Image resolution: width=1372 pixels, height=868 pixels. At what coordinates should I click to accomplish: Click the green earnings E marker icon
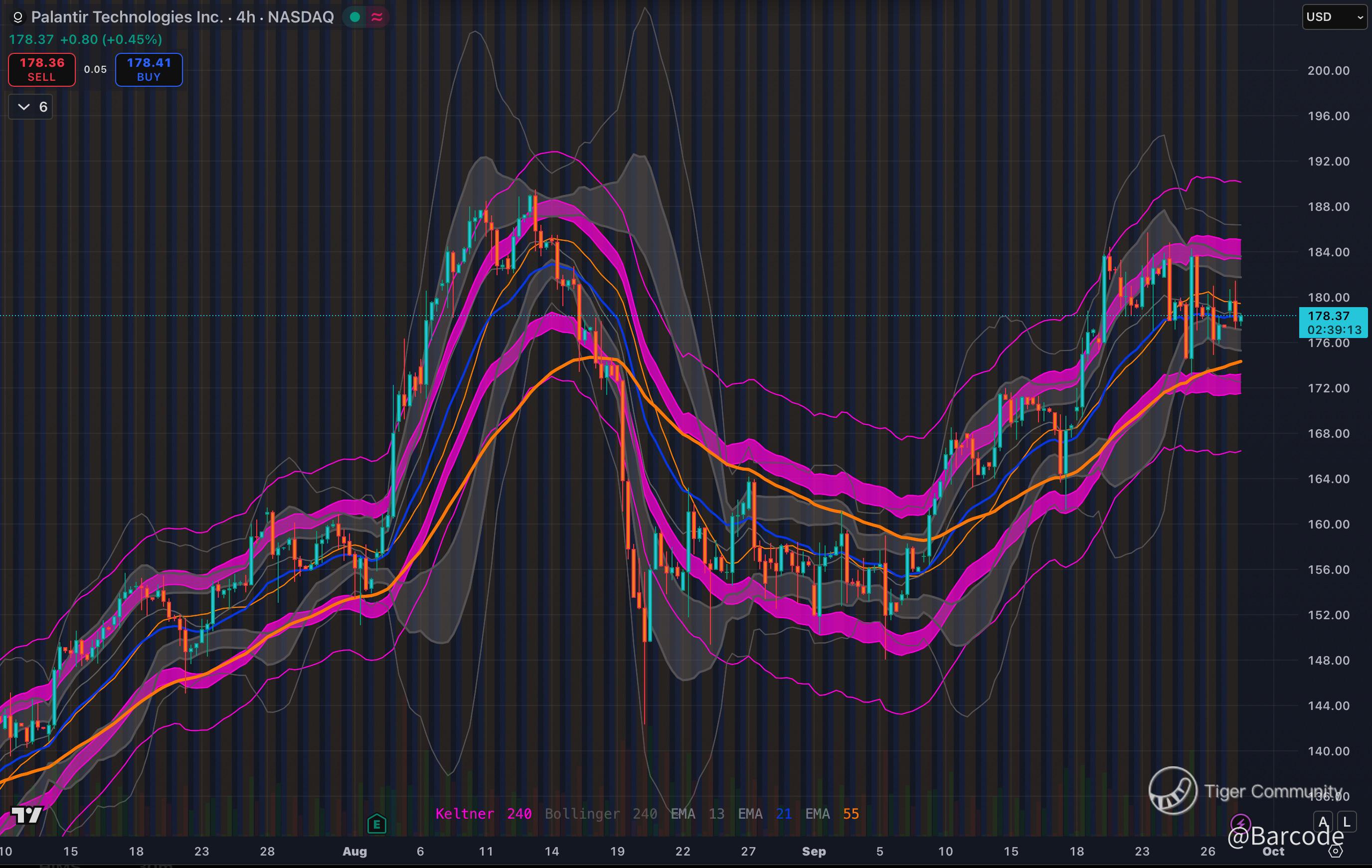click(376, 824)
